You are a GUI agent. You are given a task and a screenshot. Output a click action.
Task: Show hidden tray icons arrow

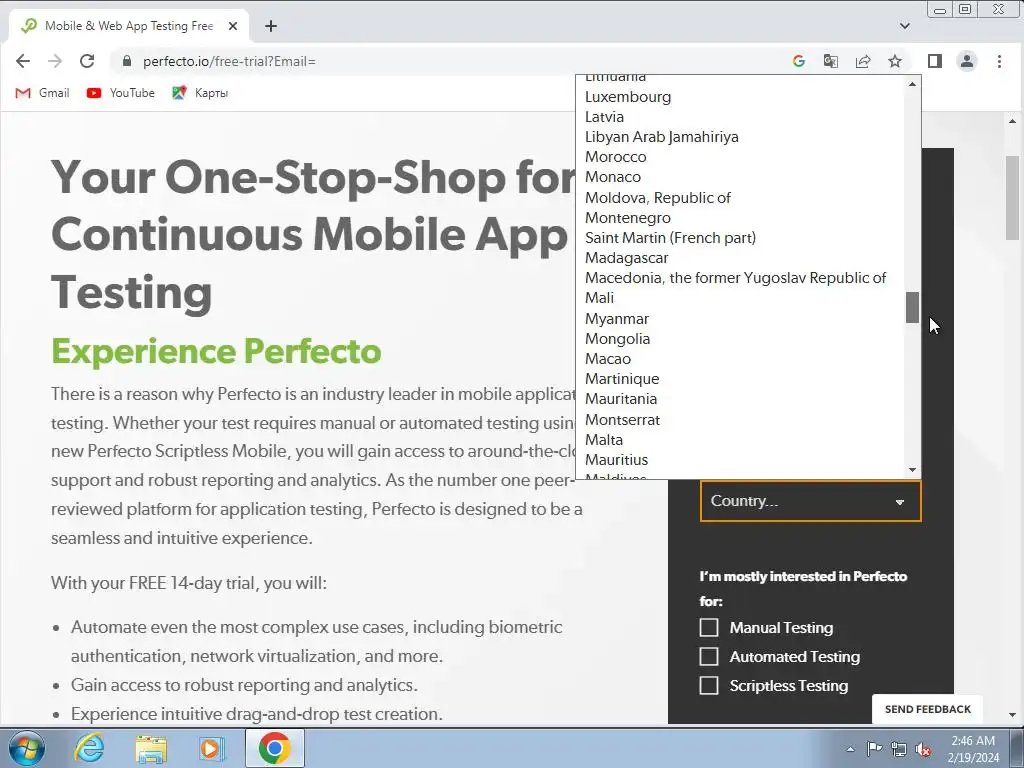coord(850,749)
